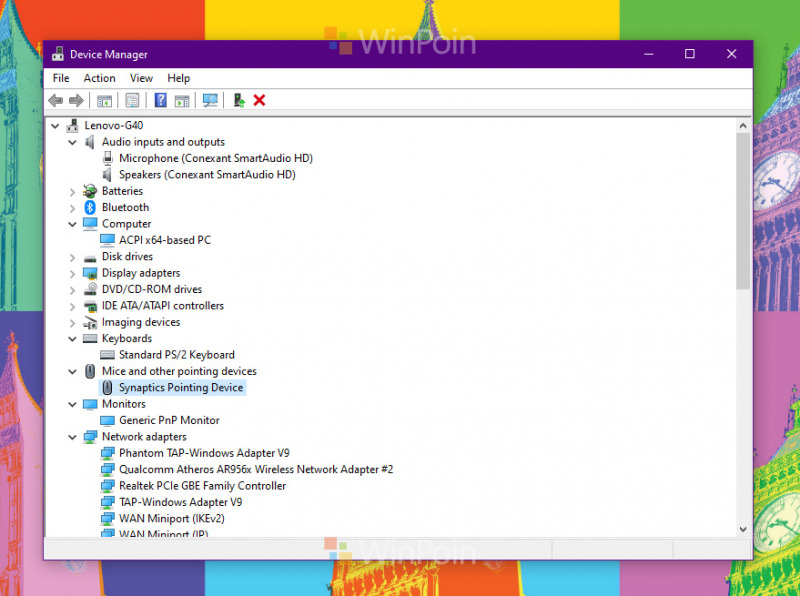Click the Batteries category icon
The height and width of the screenshot is (596, 800).
pos(90,191)
